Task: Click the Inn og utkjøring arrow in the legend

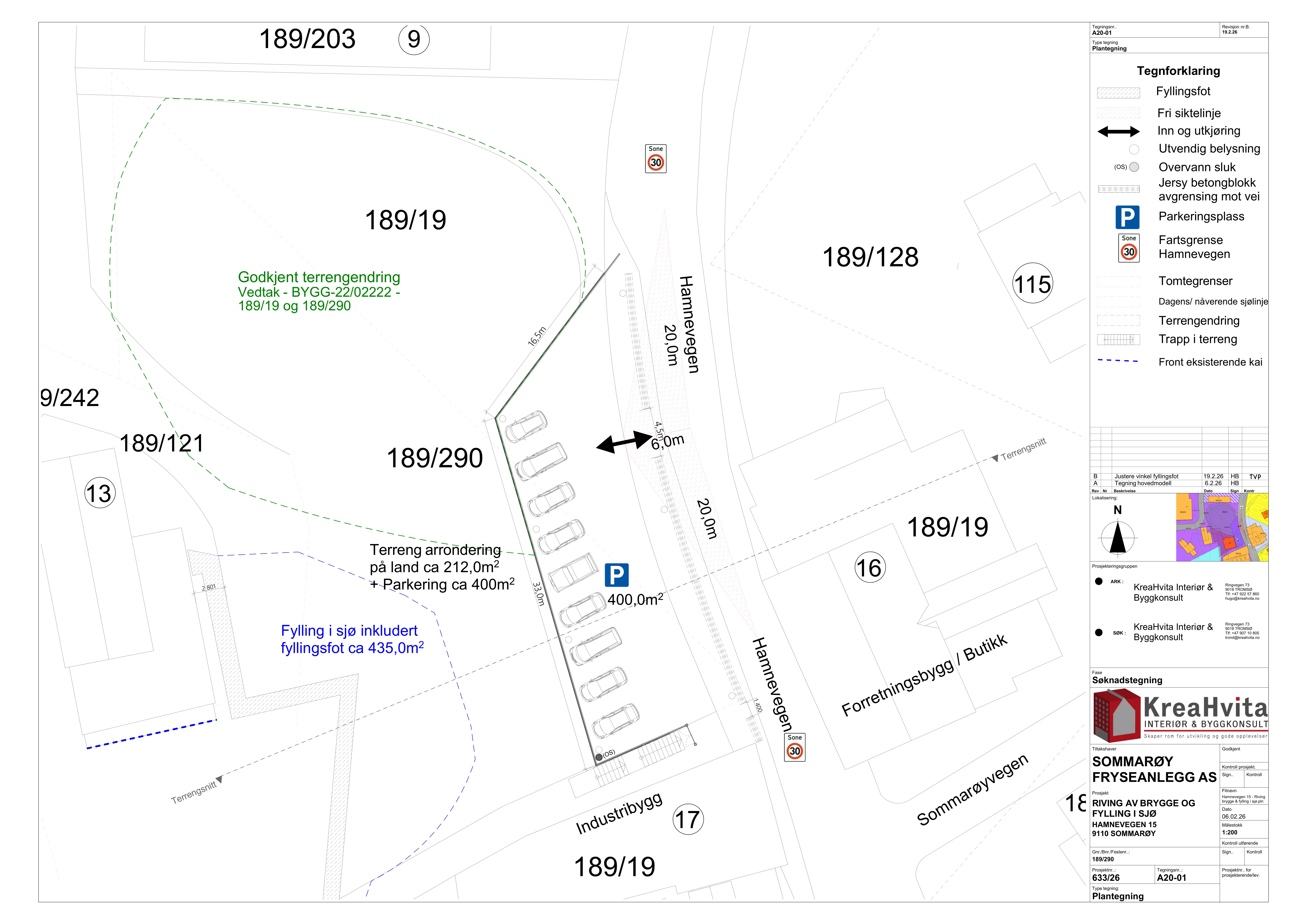Action: [x=1119, y=131]
